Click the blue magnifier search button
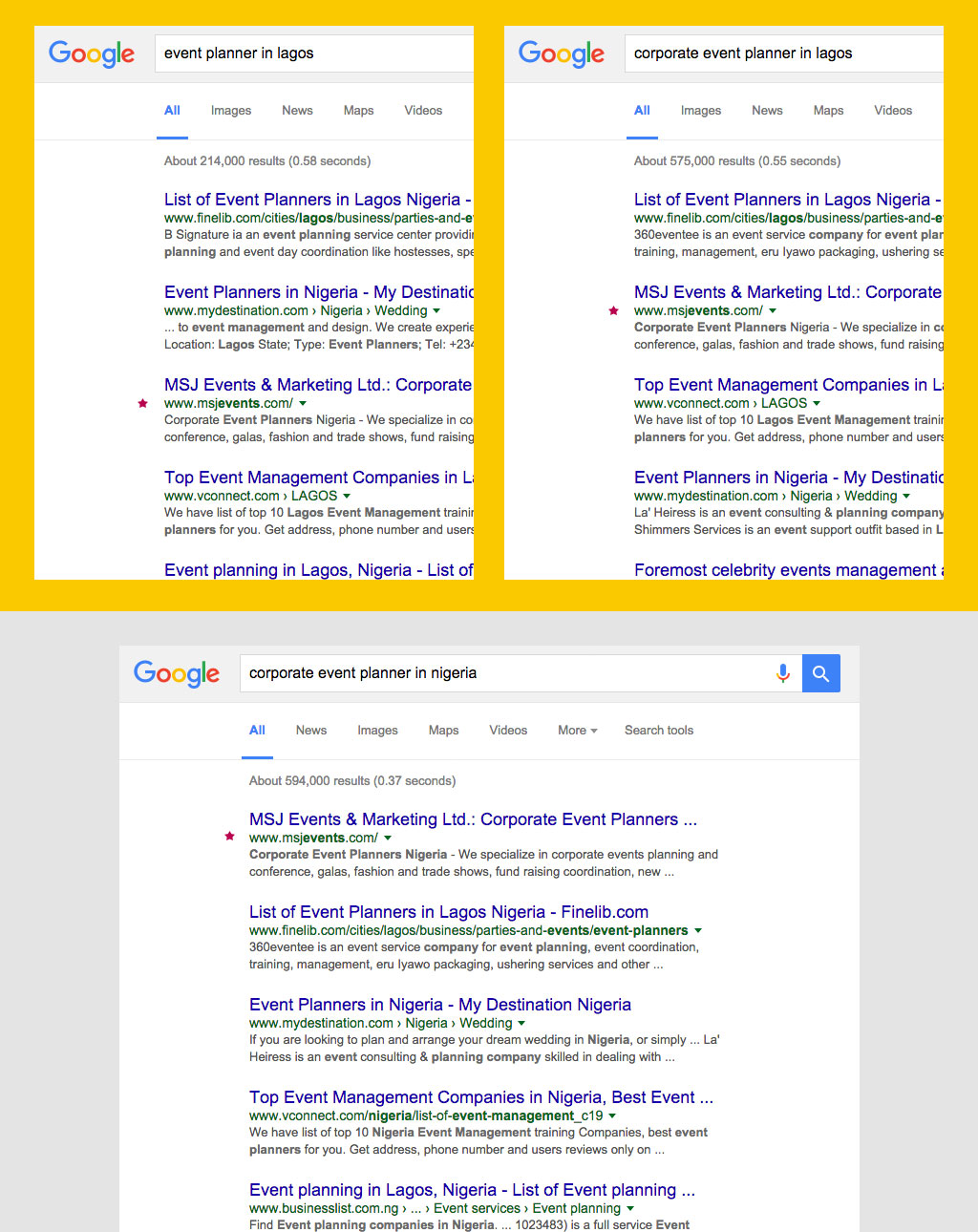This screenshot has height=1232, width=978. pos(821,673)
